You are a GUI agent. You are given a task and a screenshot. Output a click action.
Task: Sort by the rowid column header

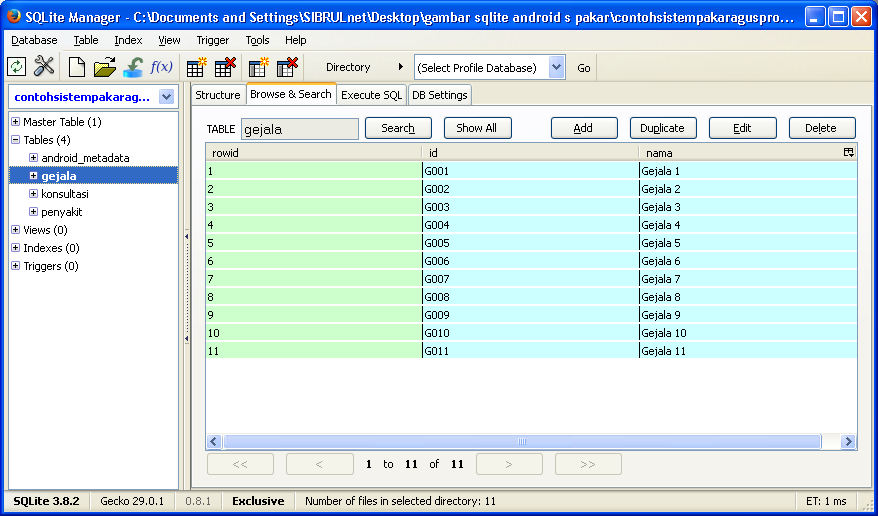coord(314,152)
